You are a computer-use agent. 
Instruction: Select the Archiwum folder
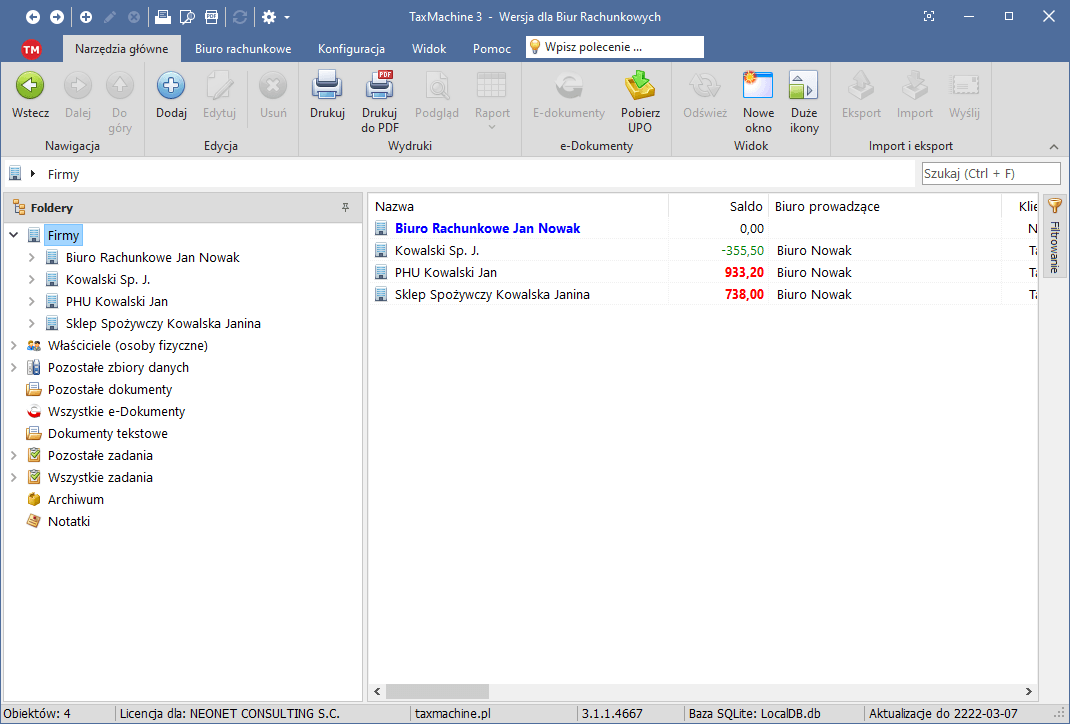point(75,500)
